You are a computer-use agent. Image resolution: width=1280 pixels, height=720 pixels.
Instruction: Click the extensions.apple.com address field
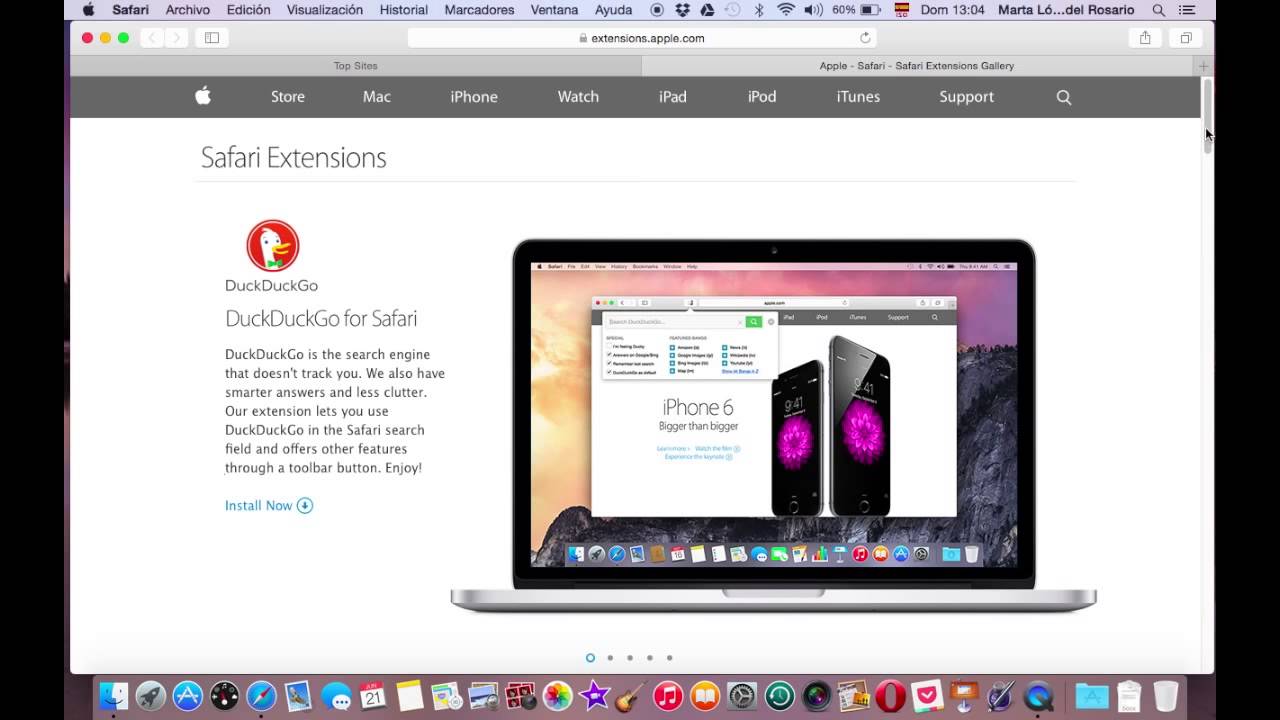click(x=642, y=38)
